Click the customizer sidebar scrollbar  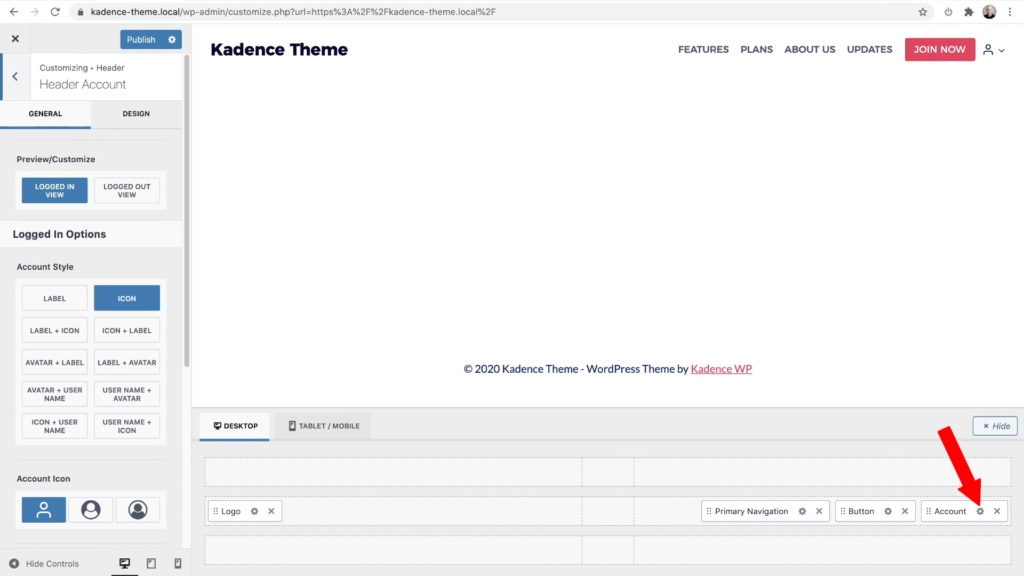[187, 211]
